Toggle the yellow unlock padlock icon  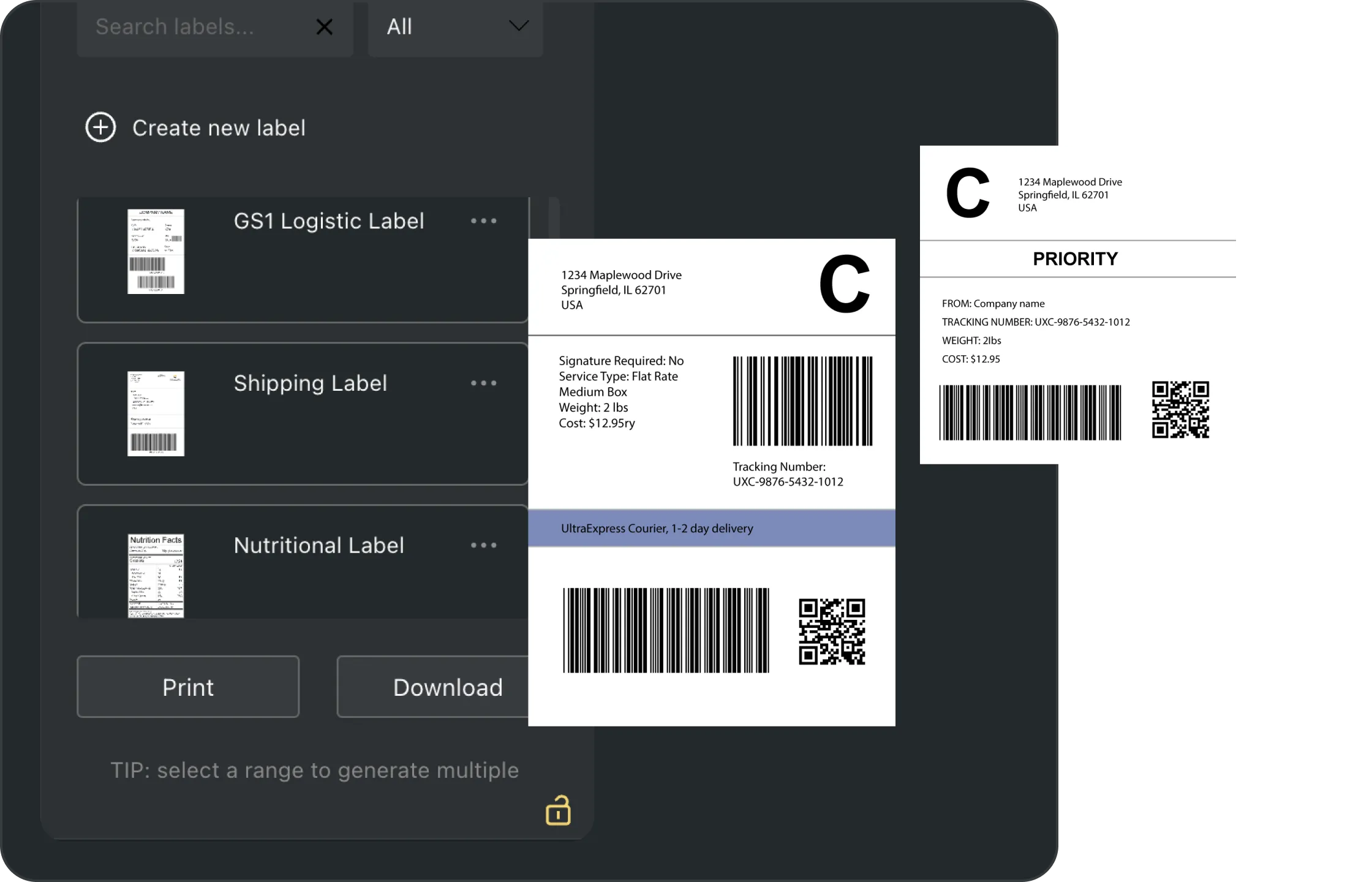pos(558,811)
